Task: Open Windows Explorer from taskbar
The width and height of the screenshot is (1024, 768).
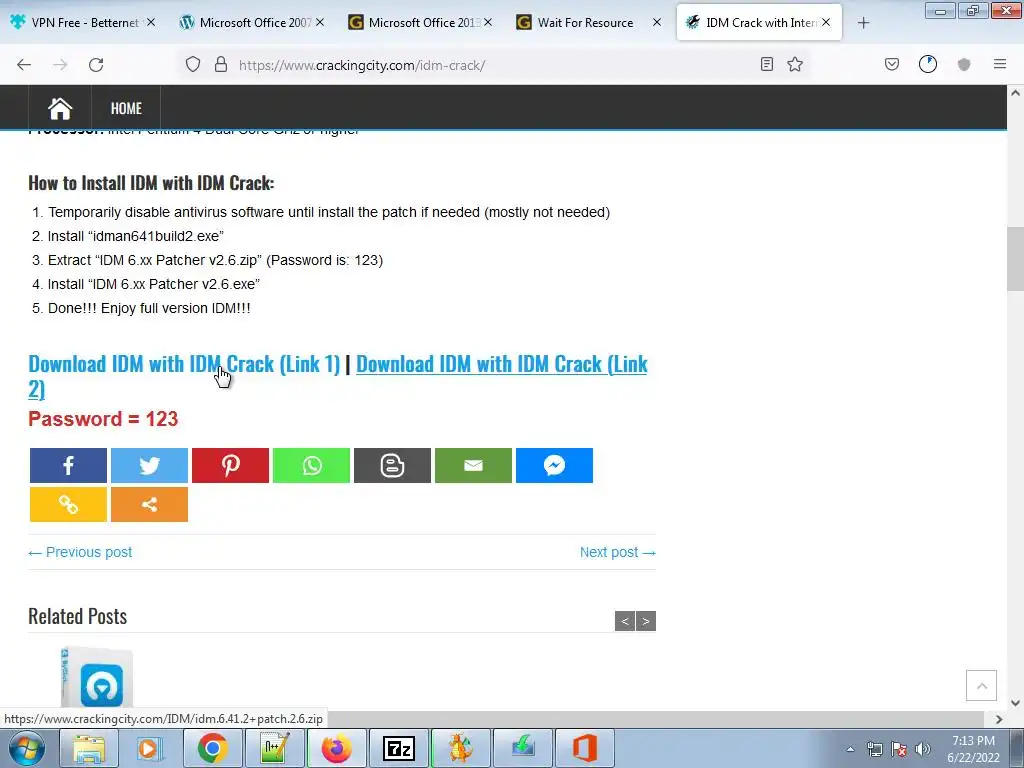Action: 89,748
